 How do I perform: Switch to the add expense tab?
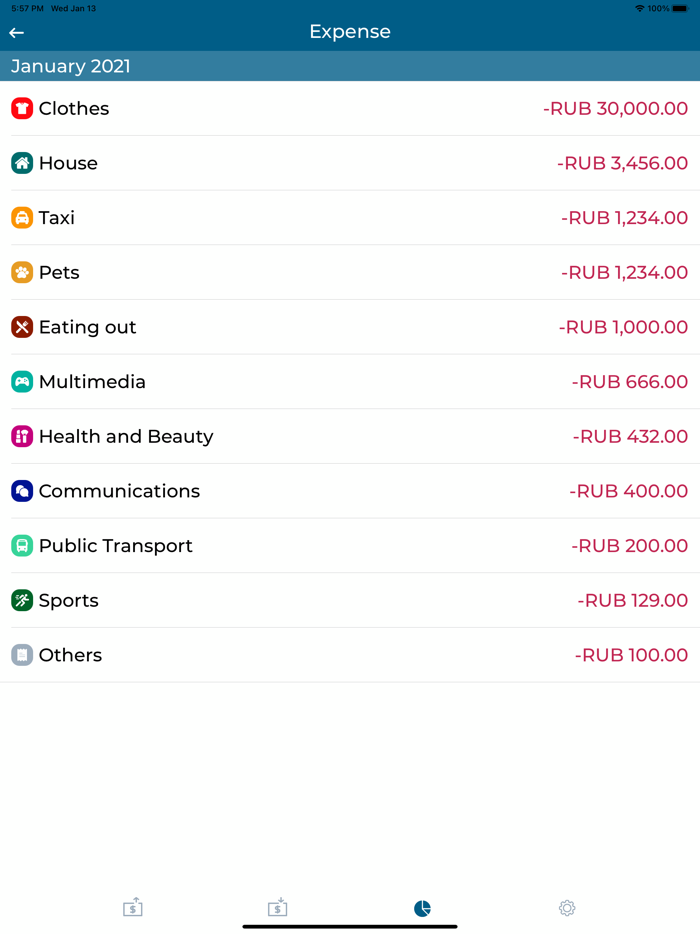coord(277,908)
